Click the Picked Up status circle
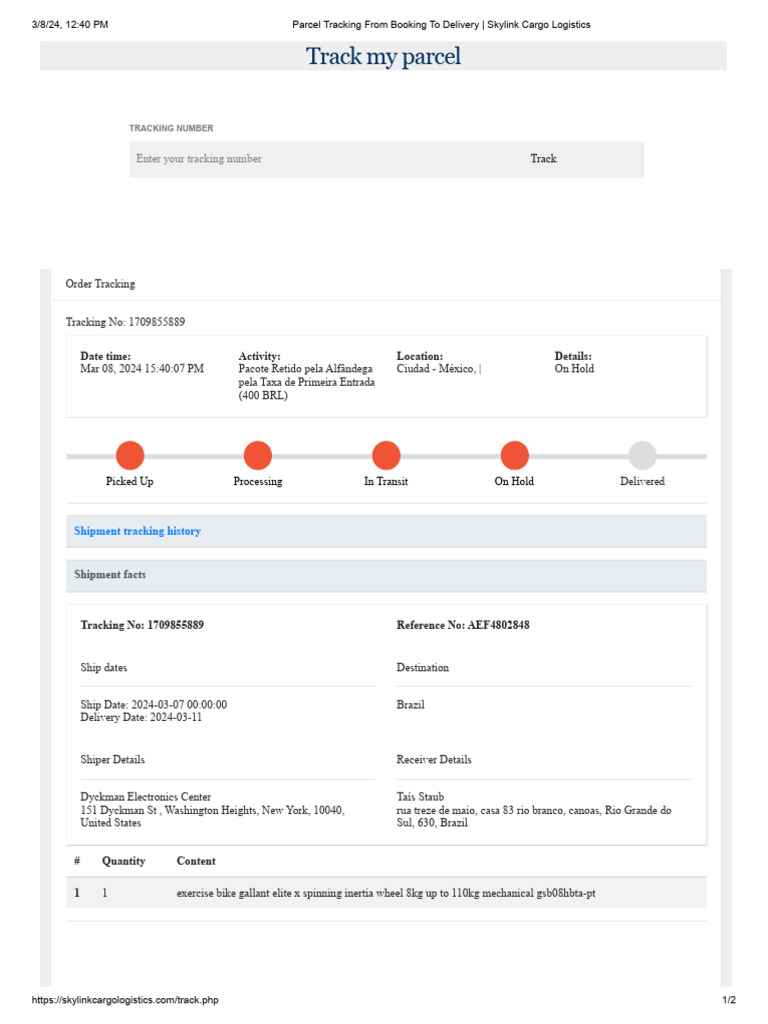Viewport: 768px width, 1024px height. pos(130,456)
